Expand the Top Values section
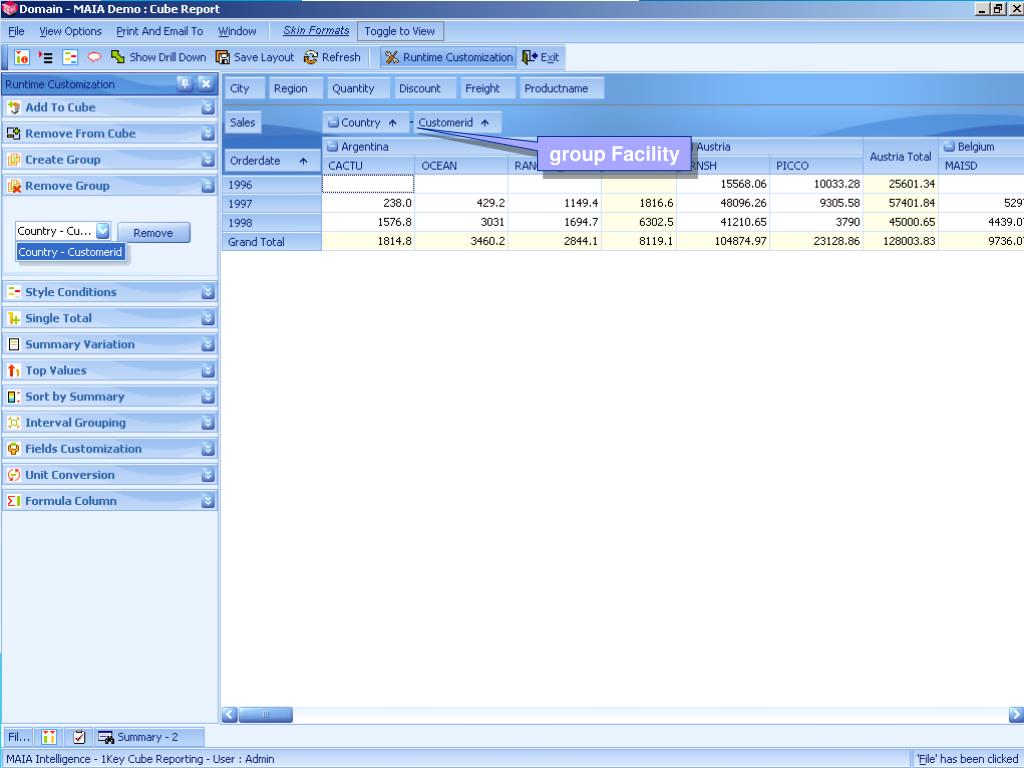1024x768 pixels. click(208, 371)
